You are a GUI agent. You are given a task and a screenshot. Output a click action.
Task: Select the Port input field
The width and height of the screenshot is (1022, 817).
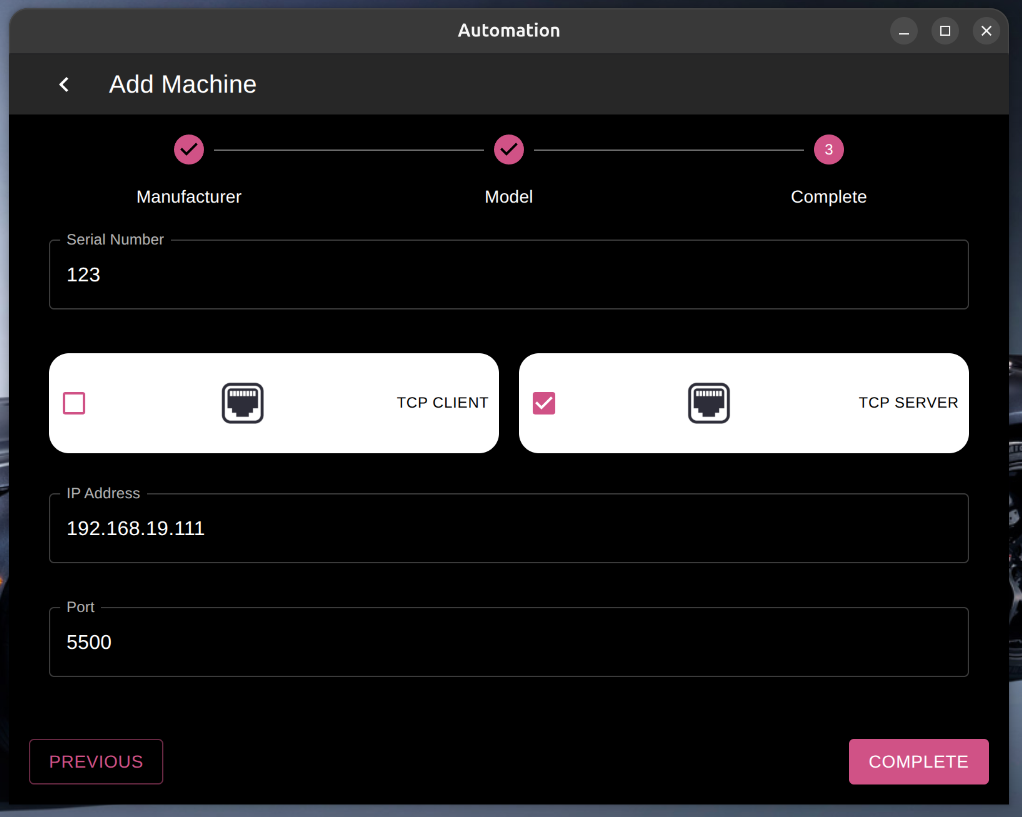509,642
